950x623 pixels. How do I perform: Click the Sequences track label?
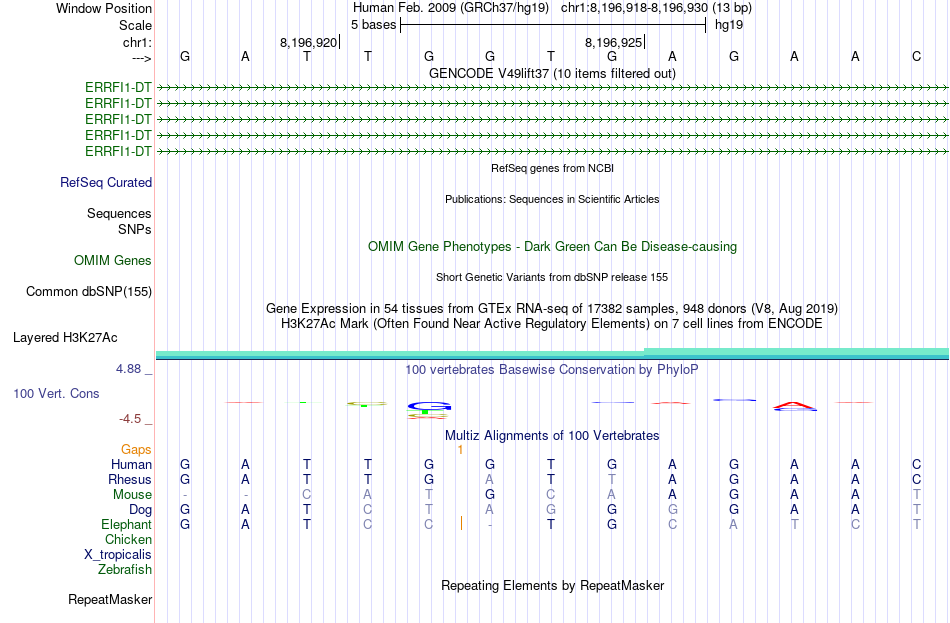click(x=119, y=213)
